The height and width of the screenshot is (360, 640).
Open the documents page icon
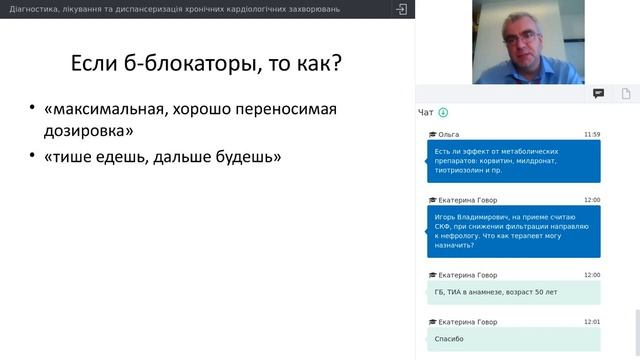pos(626,93)
